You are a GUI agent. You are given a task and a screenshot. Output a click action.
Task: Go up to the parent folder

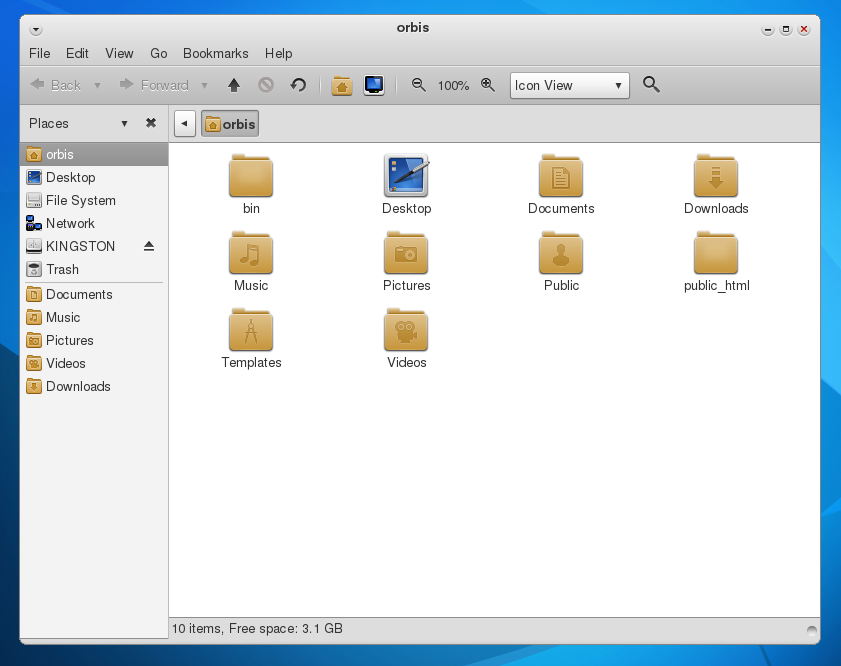click(234, 85)
